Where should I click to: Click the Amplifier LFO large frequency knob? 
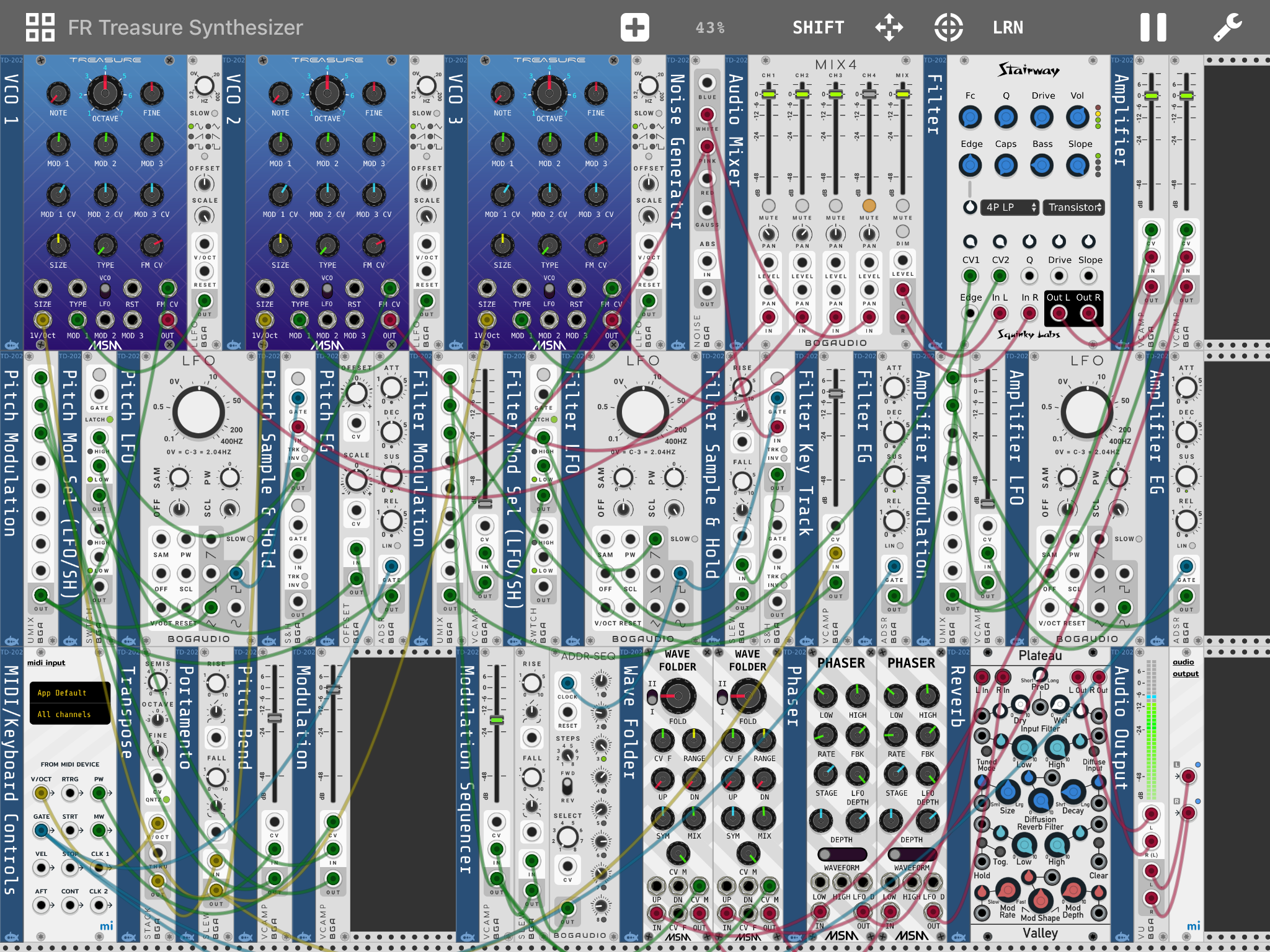(1086, 412)
